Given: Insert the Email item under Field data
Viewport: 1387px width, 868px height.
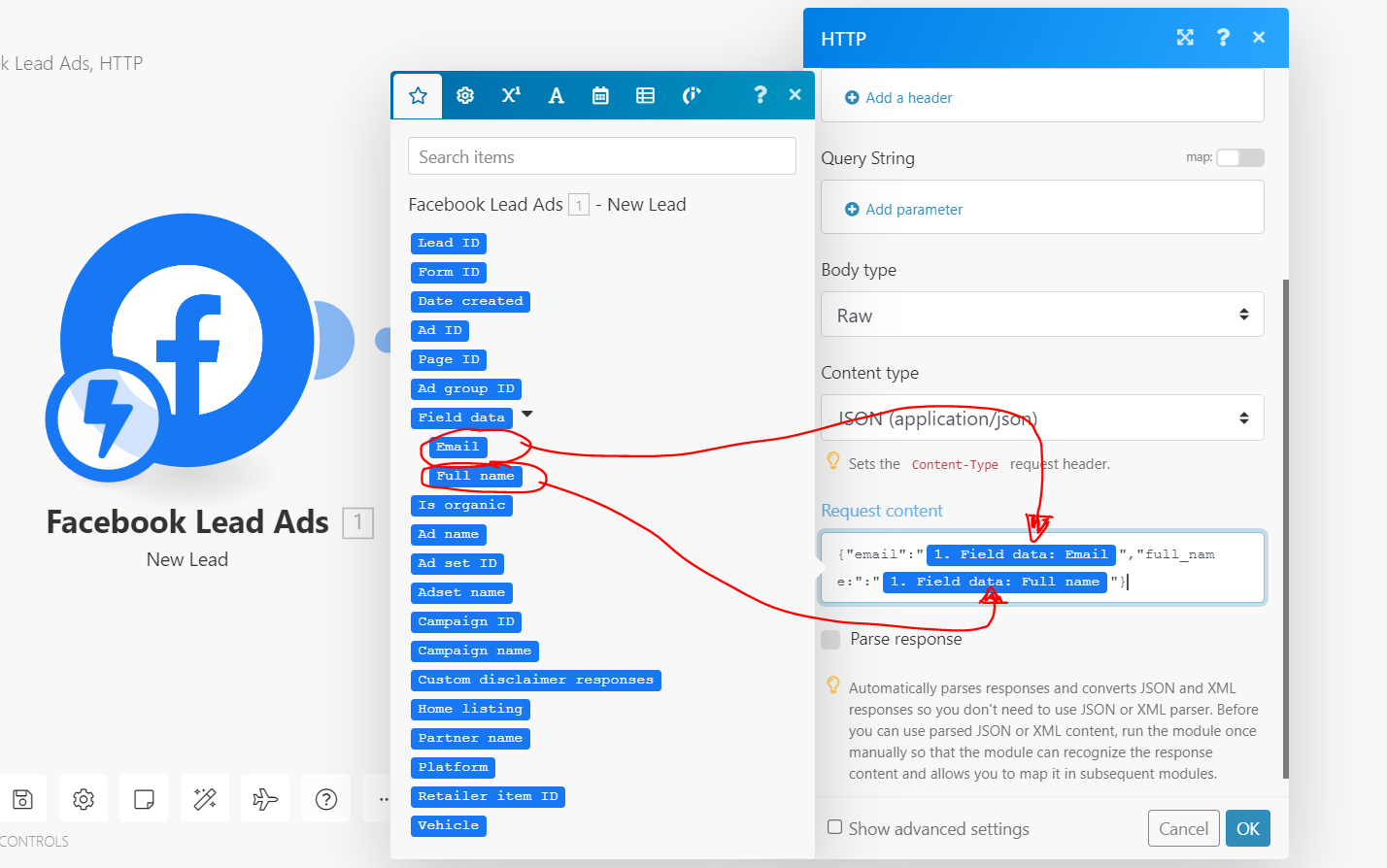Looking at the screenshot, I should [x=457, y=448].
